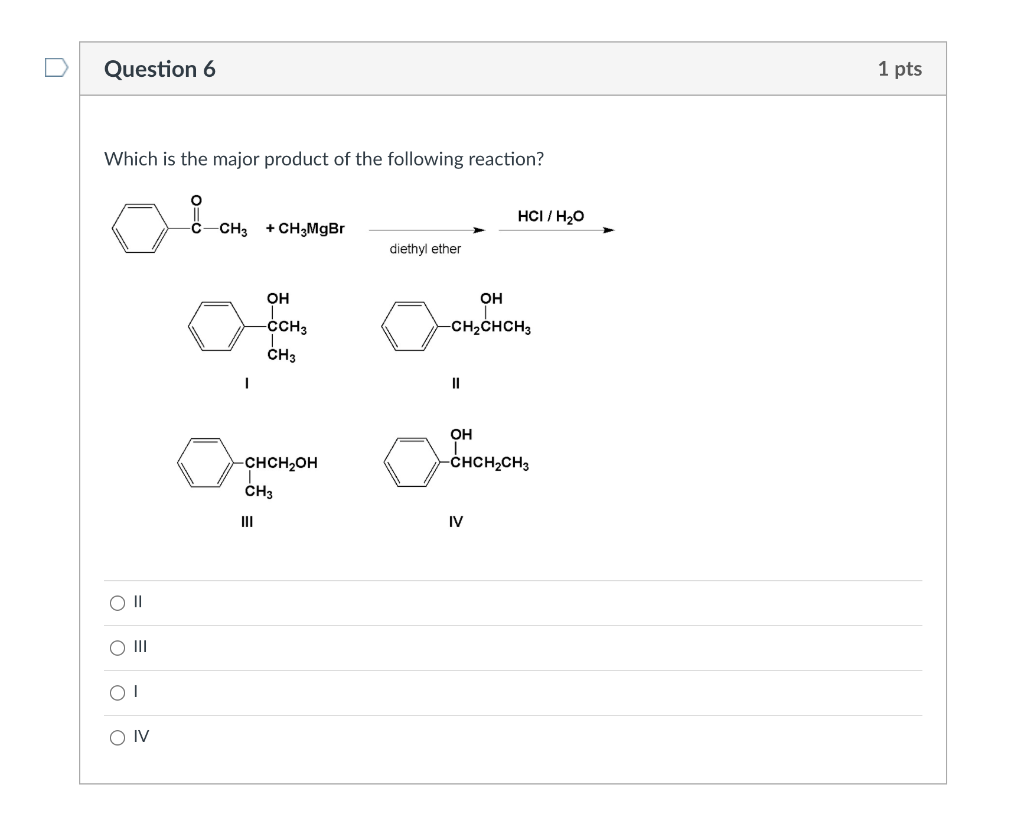
Task: Click the answer choice label II
Action: 136,601
